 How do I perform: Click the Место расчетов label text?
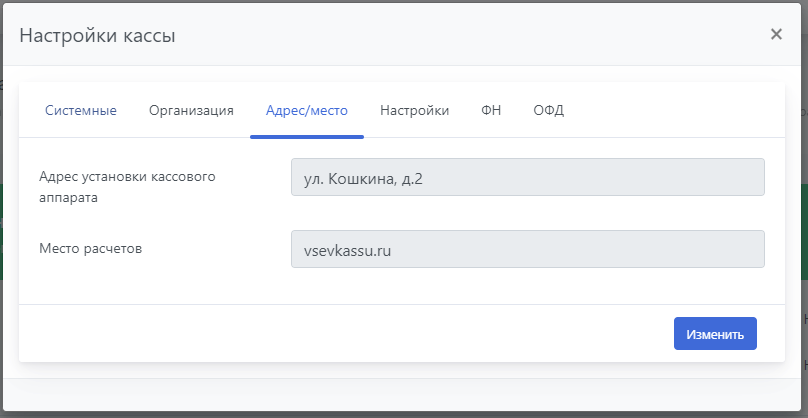(90, 248)
